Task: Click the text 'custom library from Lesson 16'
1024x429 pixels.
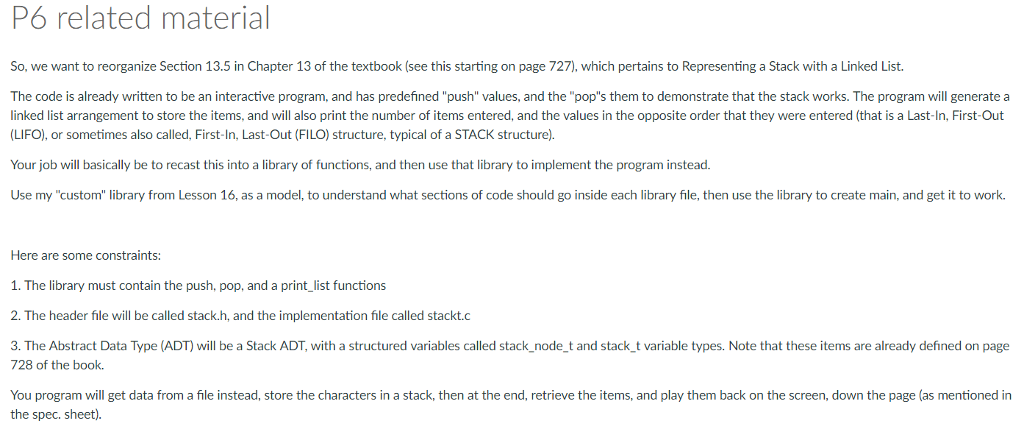Action: coord(139,195)
